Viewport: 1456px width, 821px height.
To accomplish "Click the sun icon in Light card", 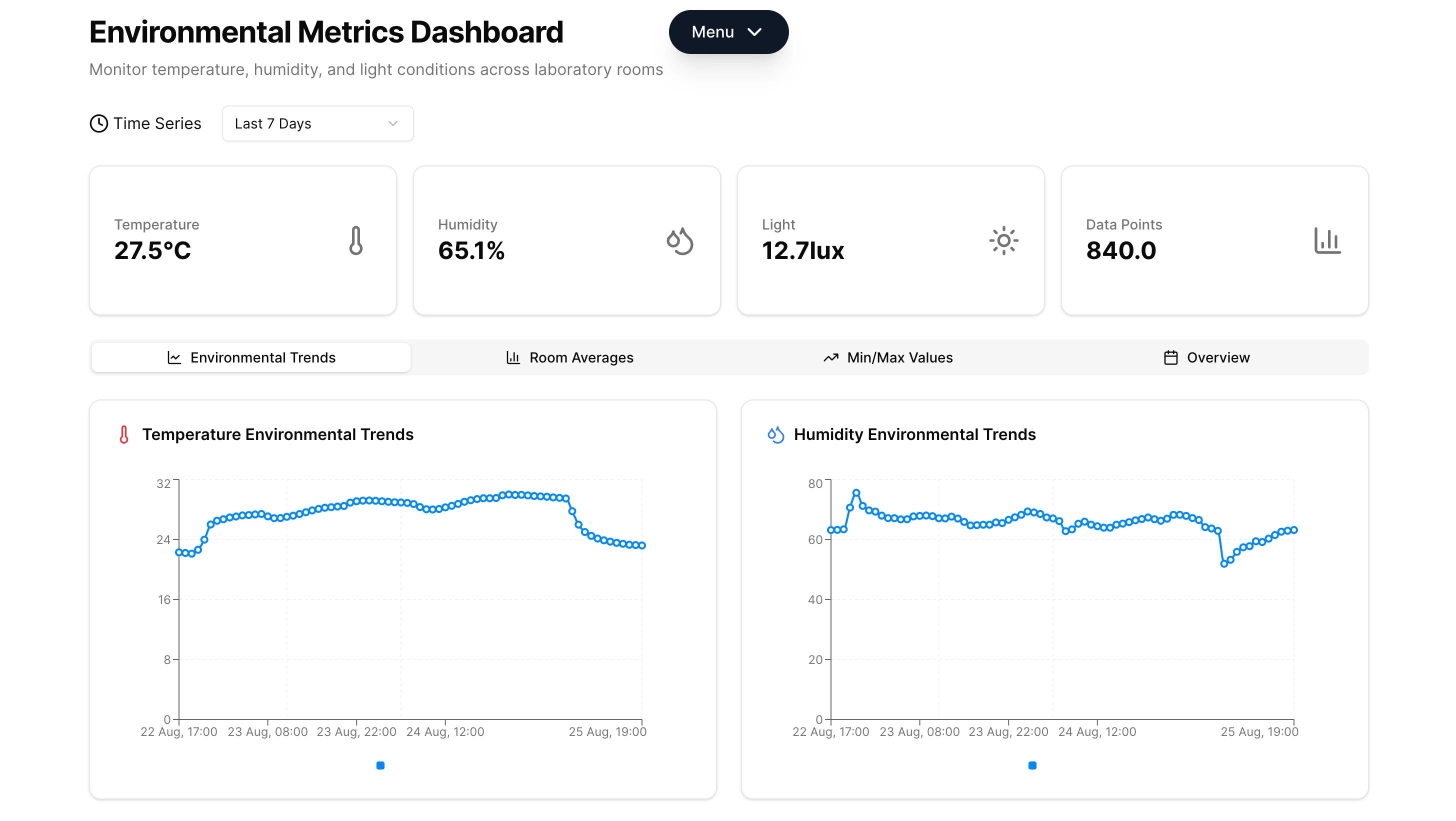I will (x=1003, y=240).
